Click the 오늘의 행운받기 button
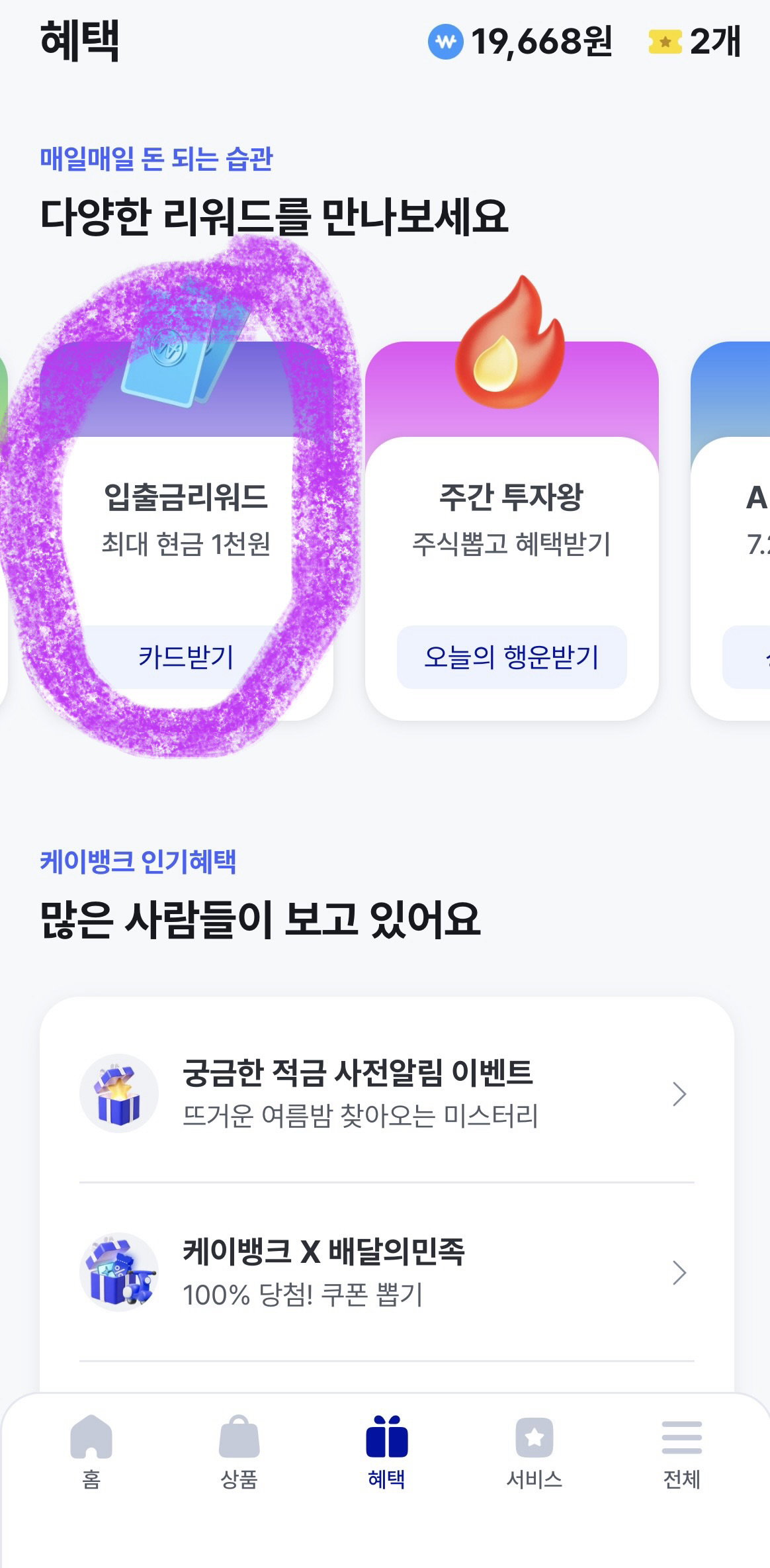Screen dimensions: 770x1568 [511, 657]
